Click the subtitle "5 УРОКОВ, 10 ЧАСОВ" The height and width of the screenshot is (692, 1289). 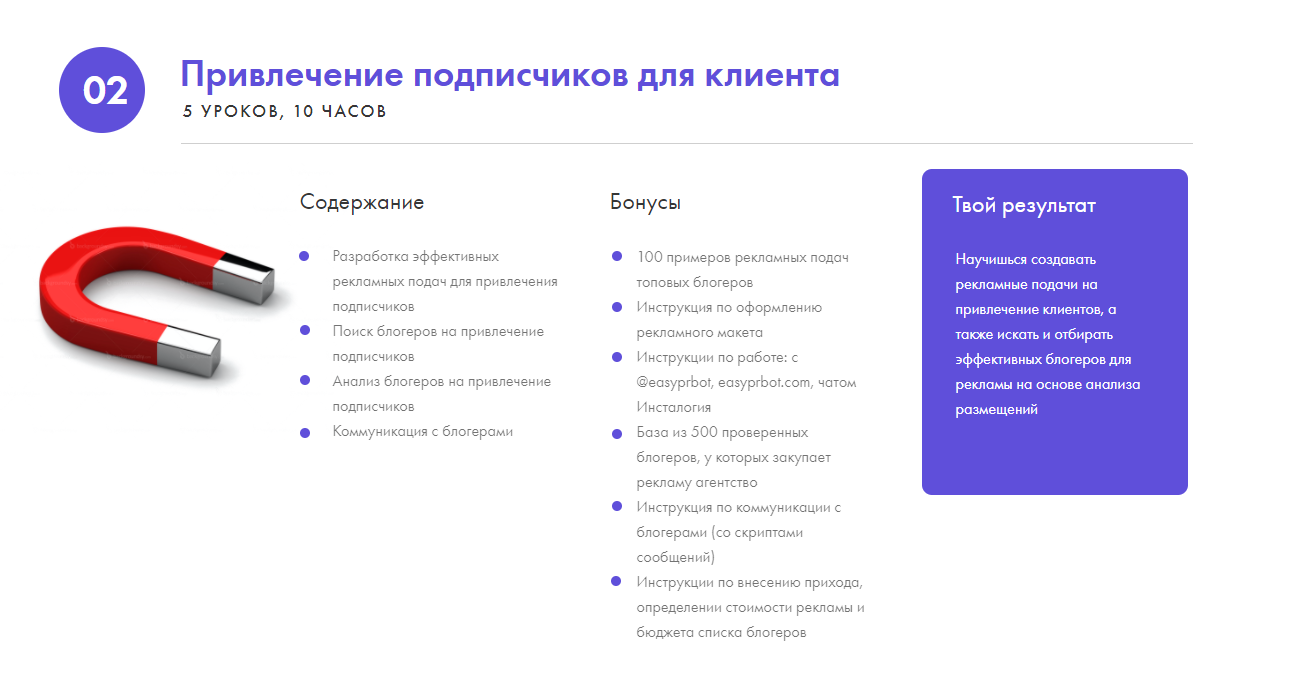coord(287,112)
